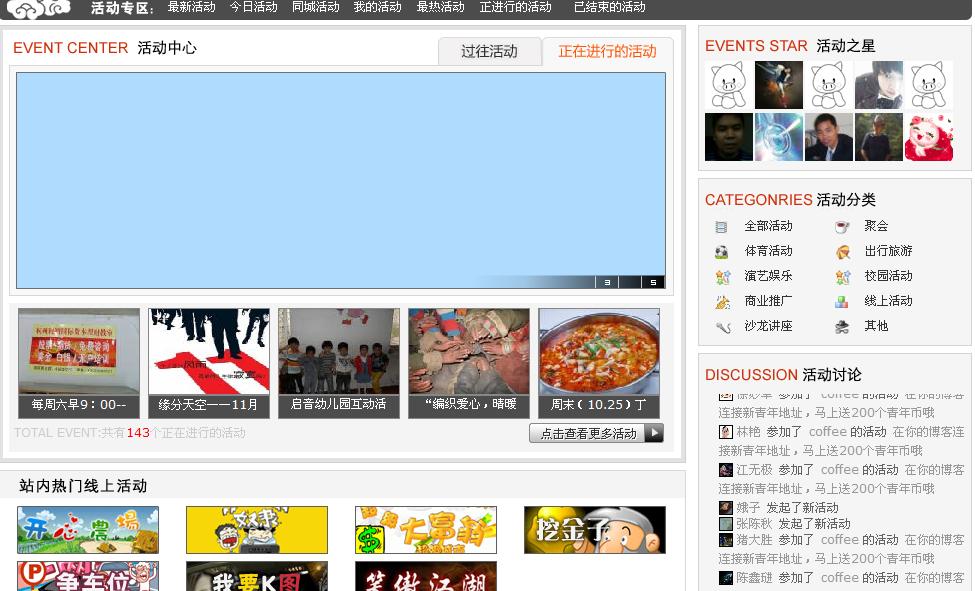
Task: Open the 已结束的活动 menu item
Action: tap(609, 7)
